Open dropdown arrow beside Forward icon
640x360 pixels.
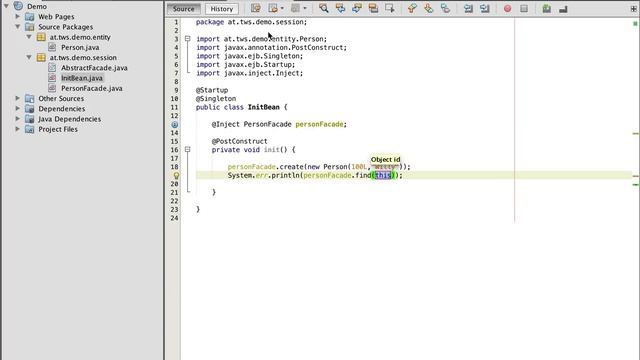click(304, 8)
